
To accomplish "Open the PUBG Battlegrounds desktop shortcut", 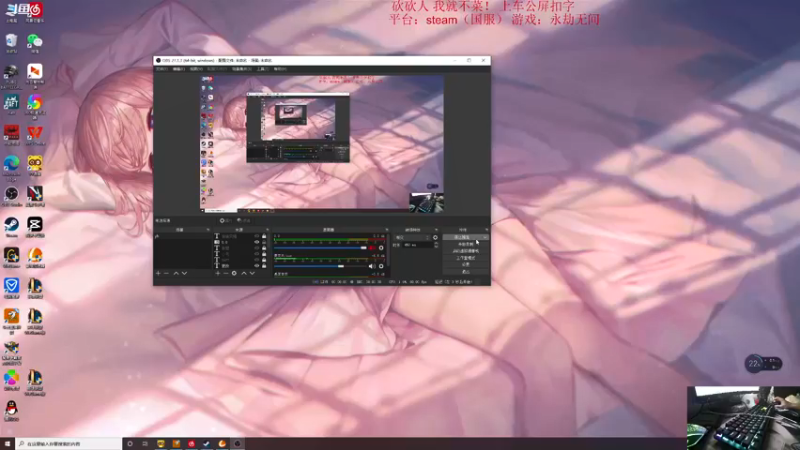I will tap(11, 77).
